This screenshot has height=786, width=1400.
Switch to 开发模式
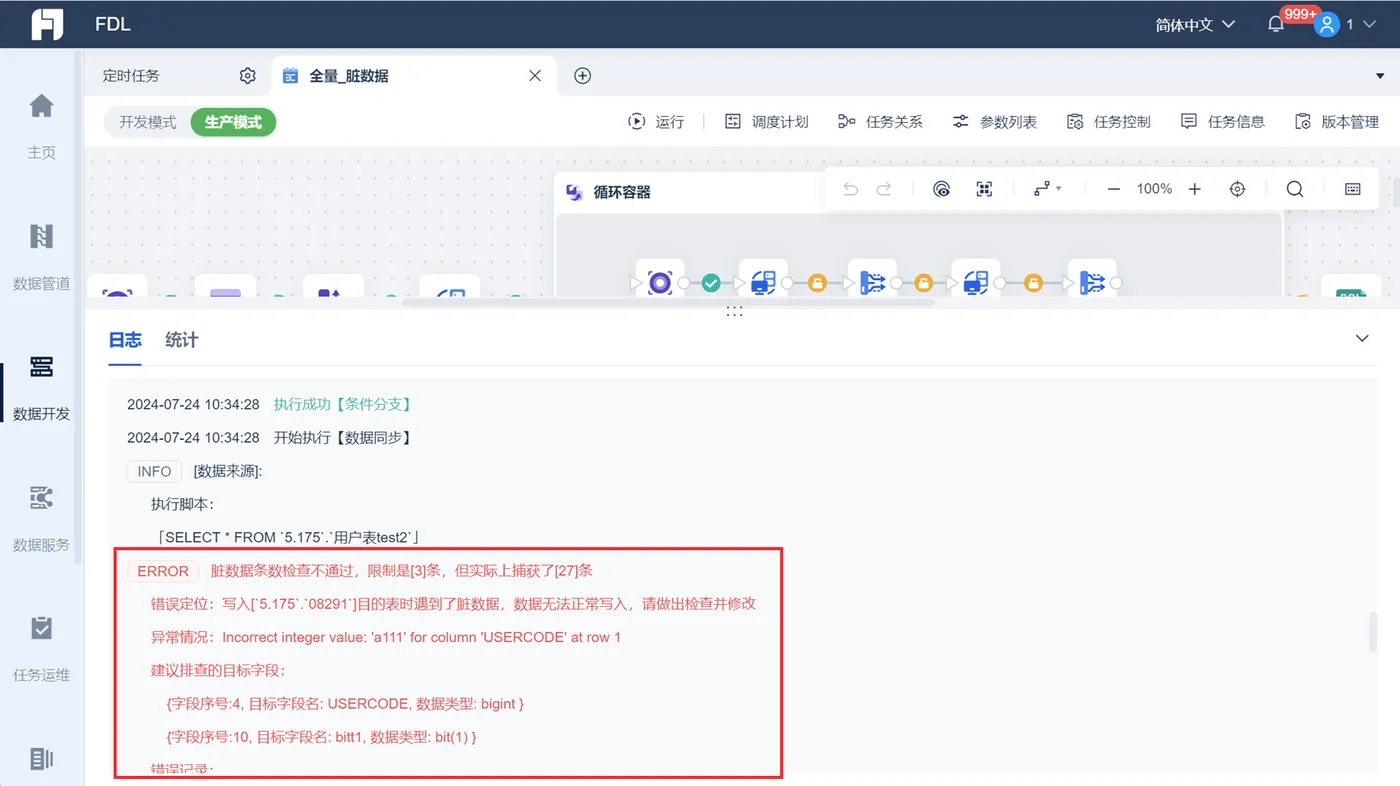point(148,122)
